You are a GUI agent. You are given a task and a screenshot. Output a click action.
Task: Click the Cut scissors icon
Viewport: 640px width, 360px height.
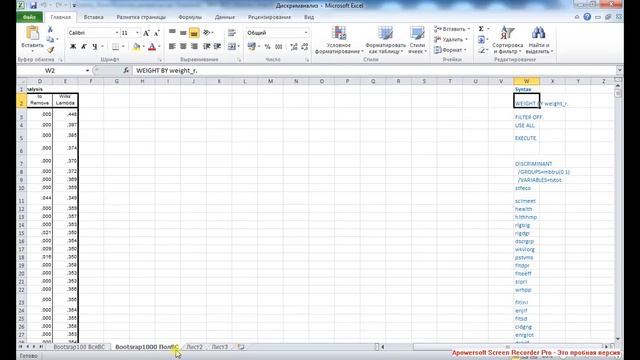[50, 29]
